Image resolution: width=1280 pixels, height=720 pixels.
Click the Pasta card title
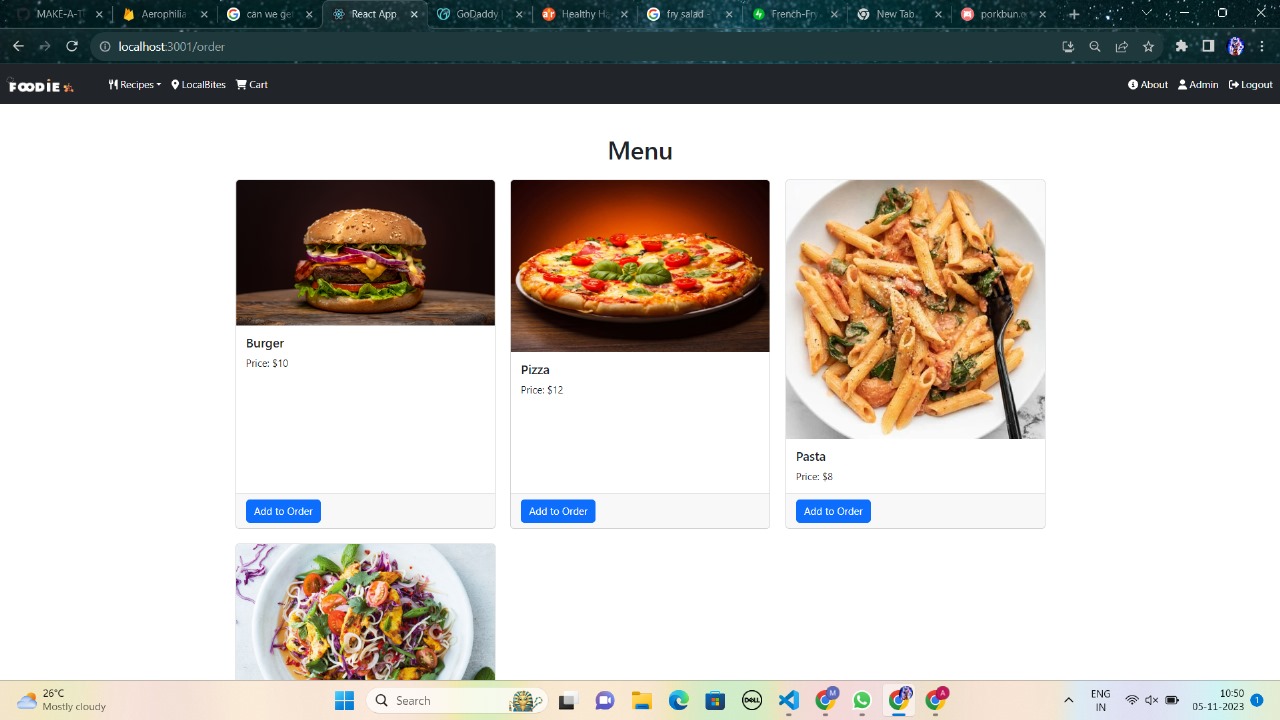pyautogui.click(x=811, y=457)
